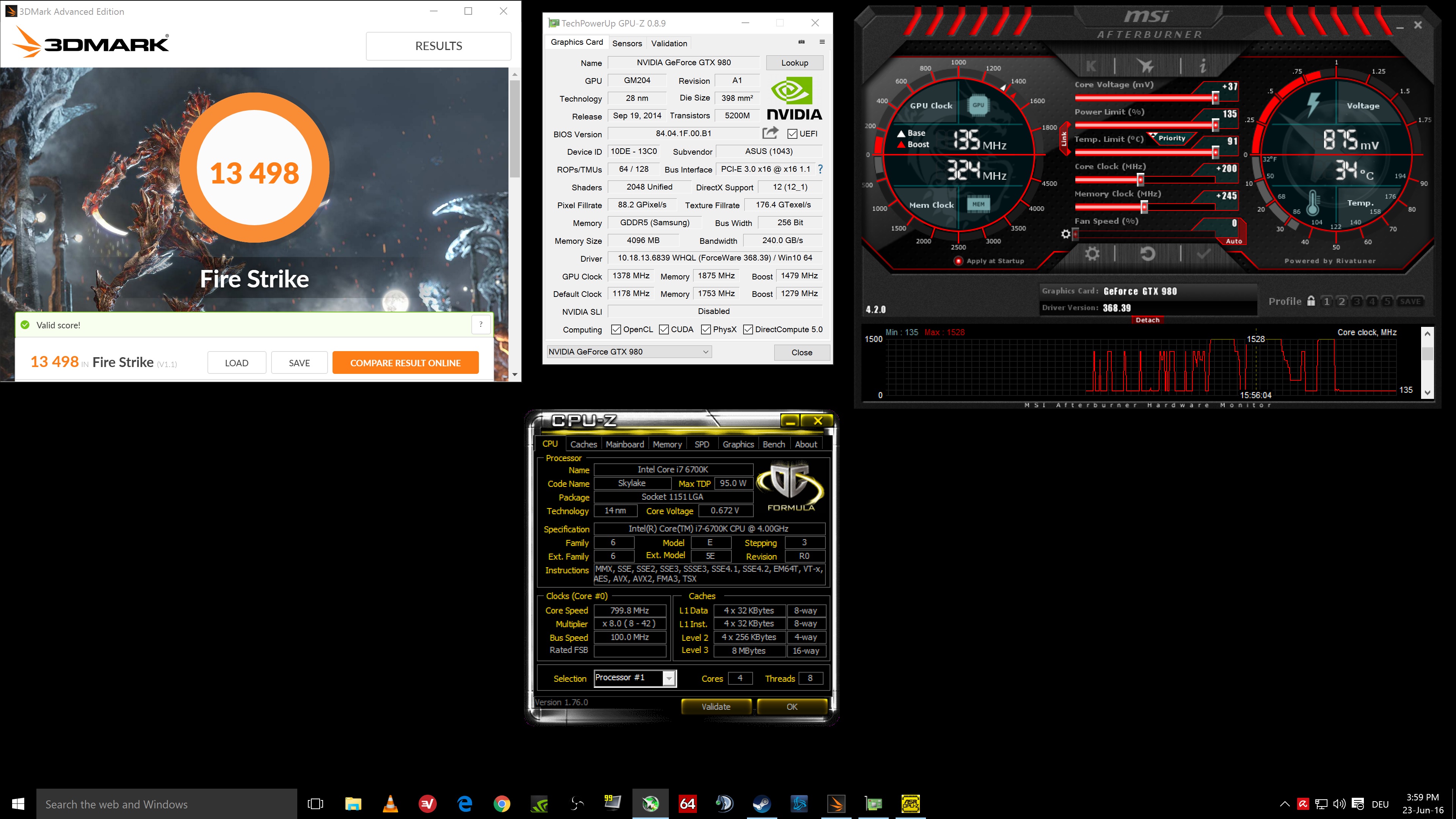Open File Explorer from the taskbar
1456x819 pixels.
pyautogui.click(x=353, y=804)
